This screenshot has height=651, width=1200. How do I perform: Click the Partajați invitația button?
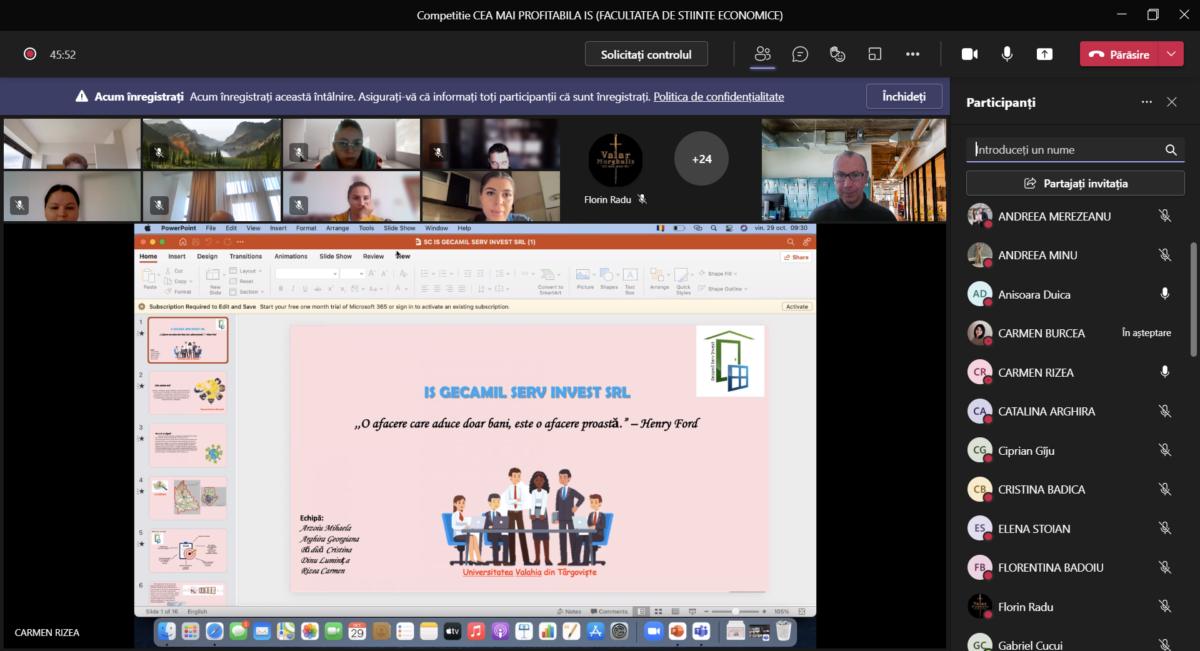tap(1075, 183)
